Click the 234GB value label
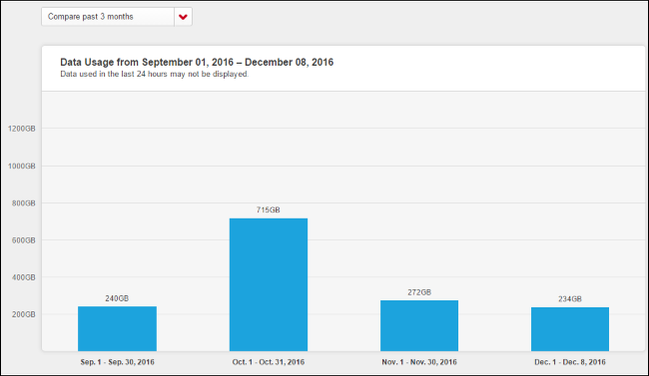Screen dimensions: 649x376 point(570,299)
